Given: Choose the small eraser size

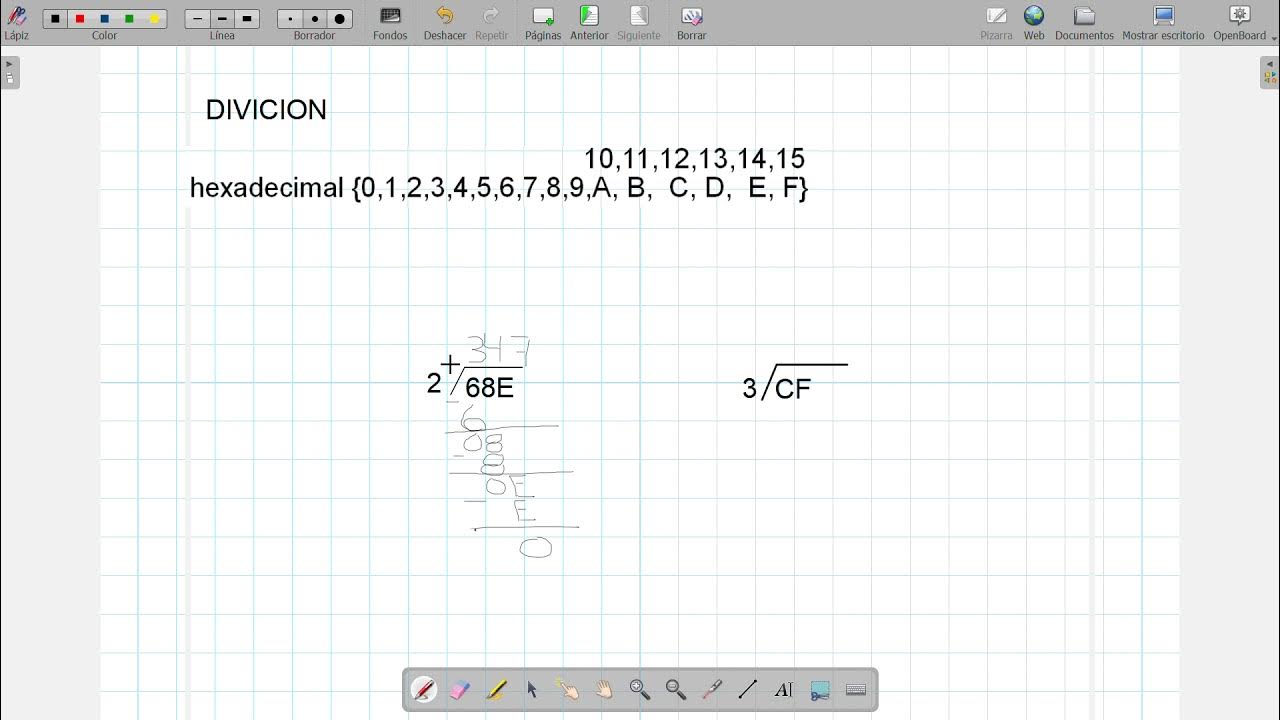Looking at the screenshot, I should coord(290,19).
